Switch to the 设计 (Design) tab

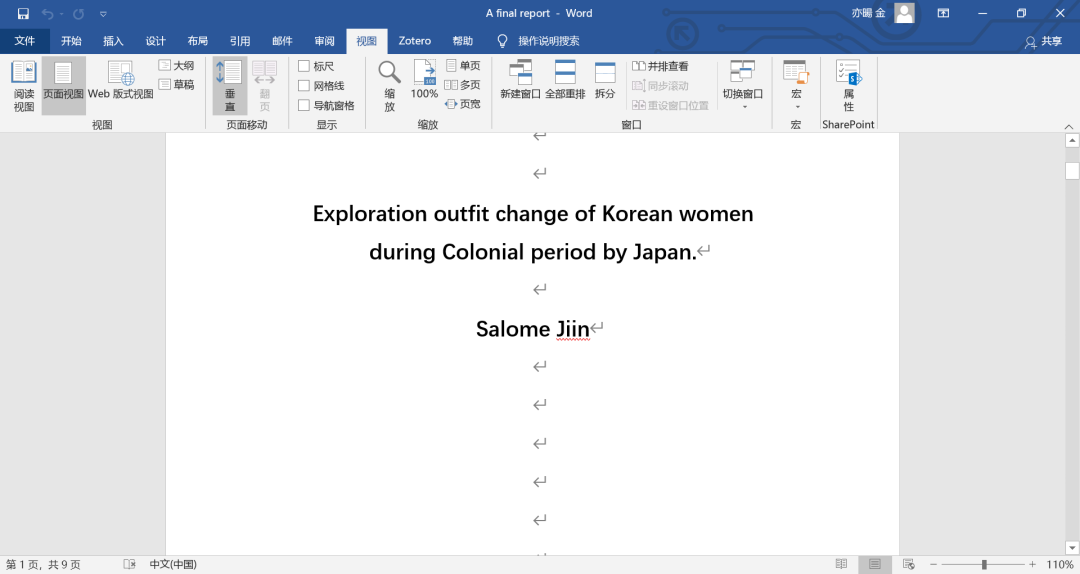tap(156, 41)
